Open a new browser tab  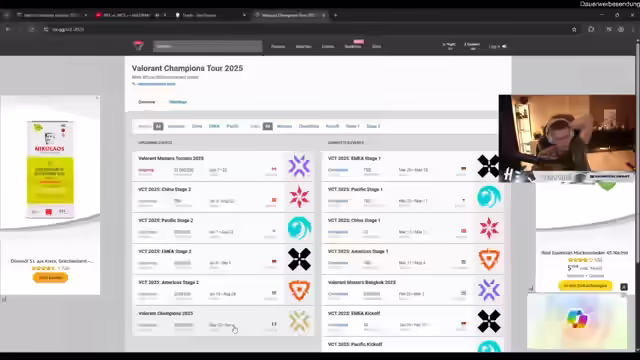tap(336, 15)
